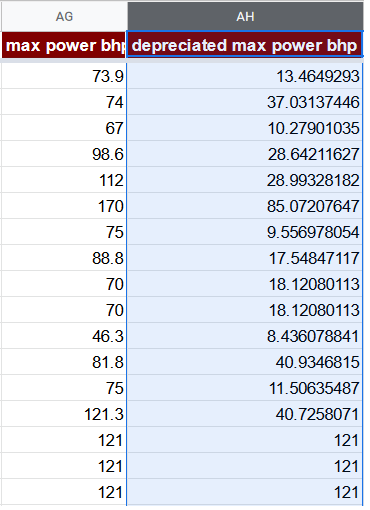Select cell showing 17.54847117
This screenshot has height=510, width=370.
(x=245, y=258)
